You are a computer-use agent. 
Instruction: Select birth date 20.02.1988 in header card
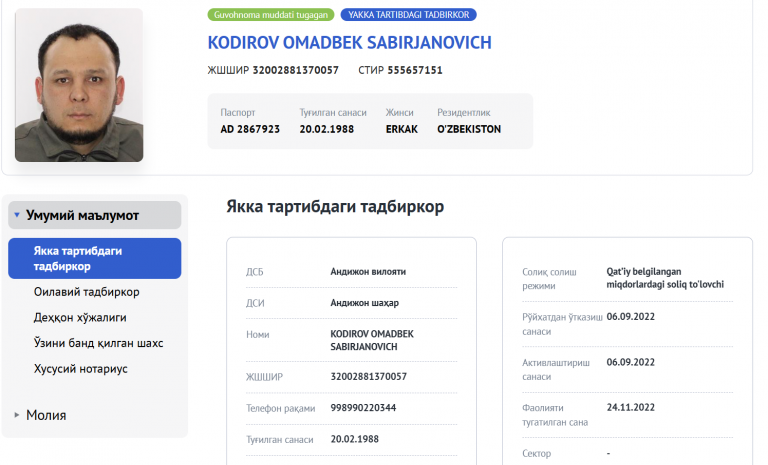pyautogui.click(x=327, y=129)
